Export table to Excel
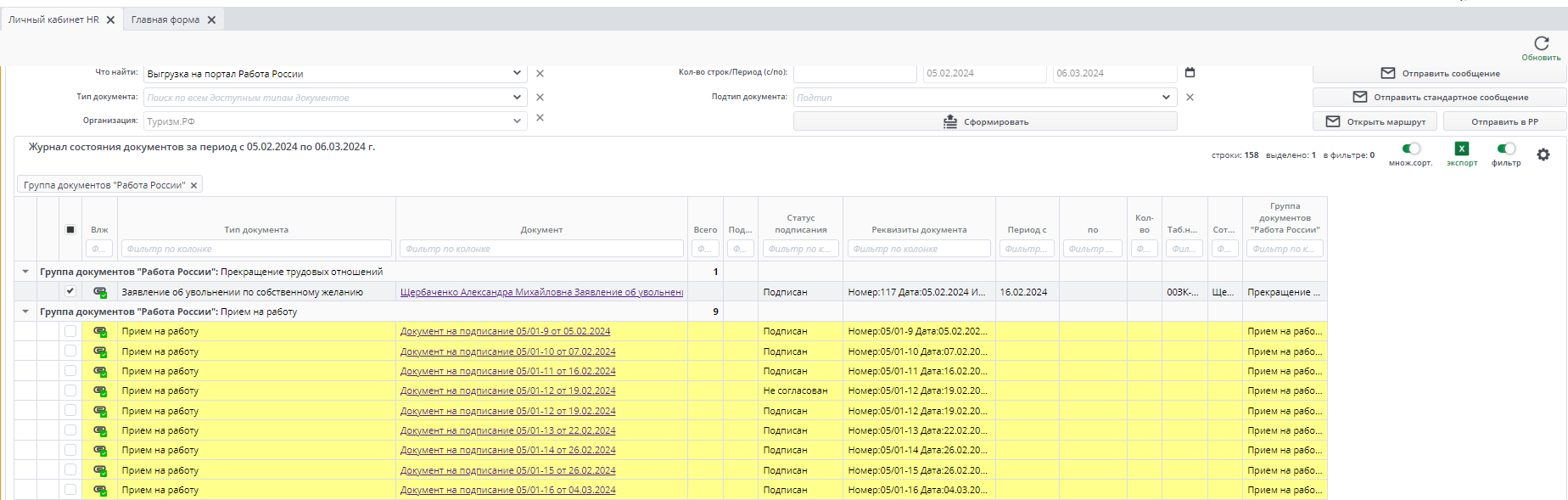1568x500 pixels. (1461, 149)
